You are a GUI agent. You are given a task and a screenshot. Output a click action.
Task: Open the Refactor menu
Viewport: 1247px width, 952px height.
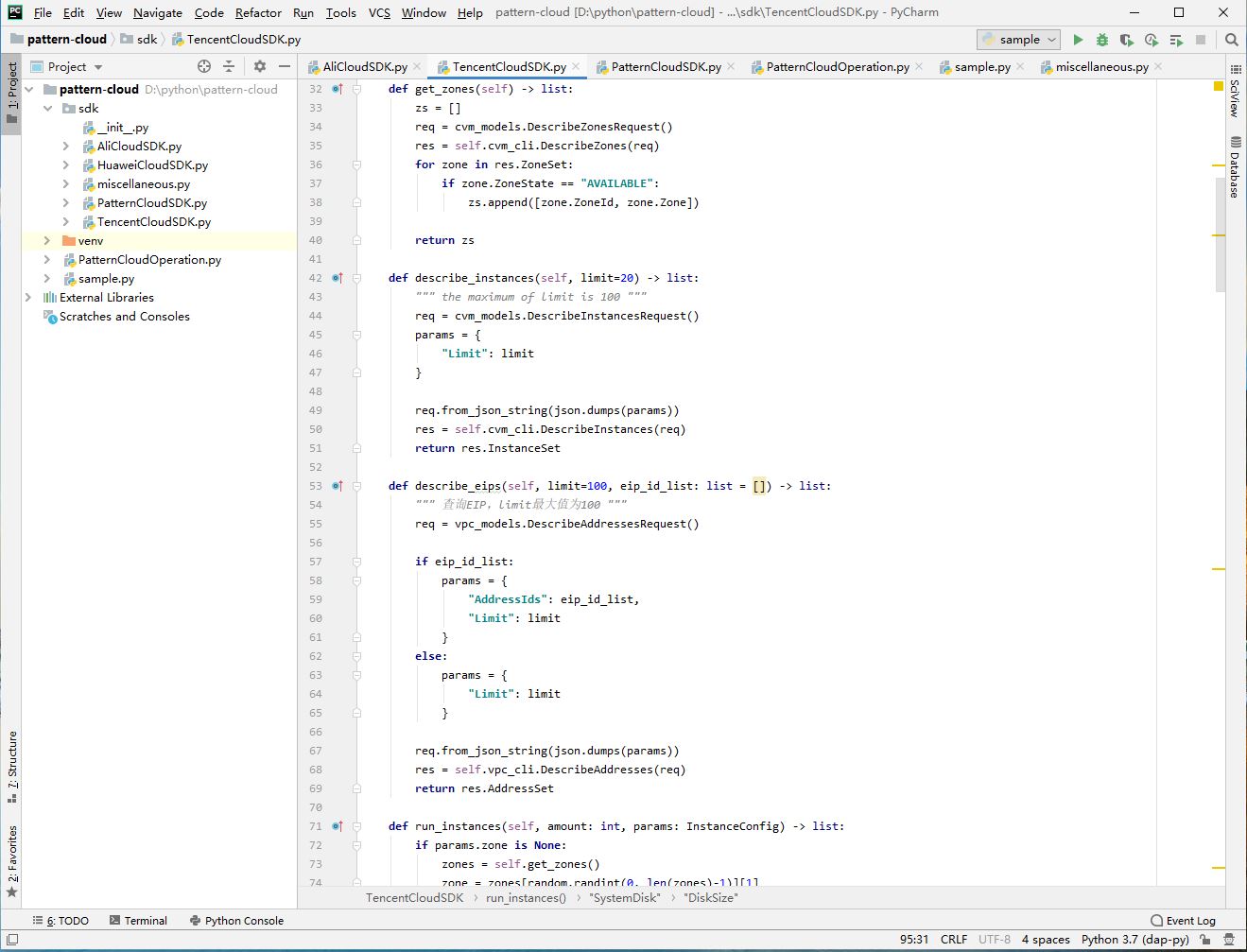pyautogui.click(x=258, y=12)
